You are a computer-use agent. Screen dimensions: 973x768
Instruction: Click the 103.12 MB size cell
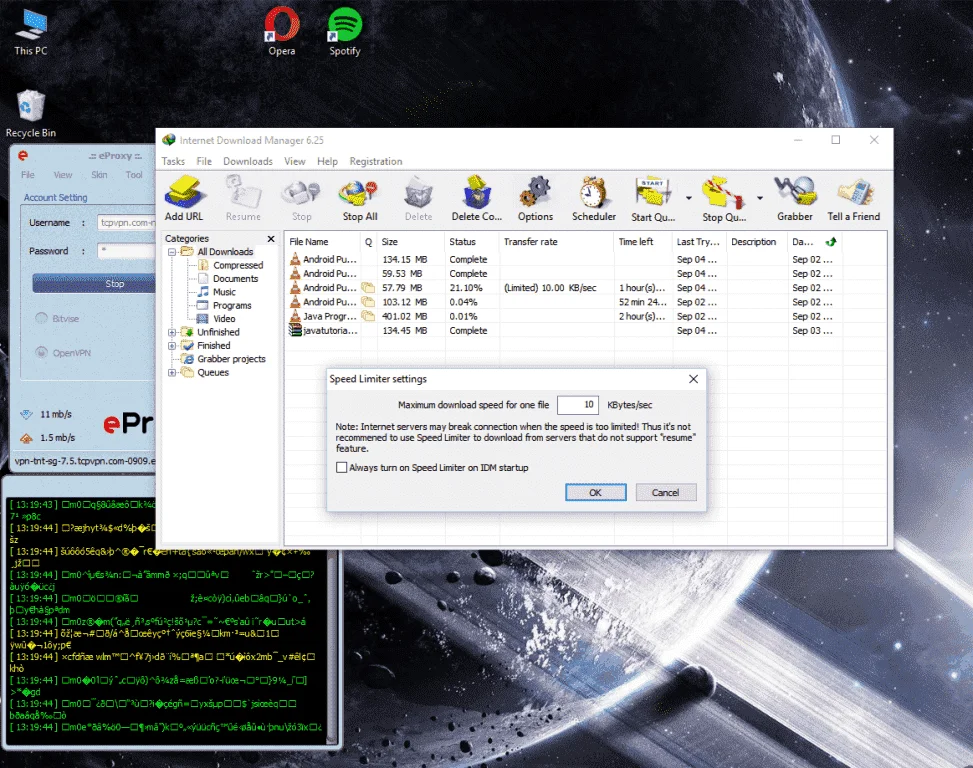coord(405,302)
